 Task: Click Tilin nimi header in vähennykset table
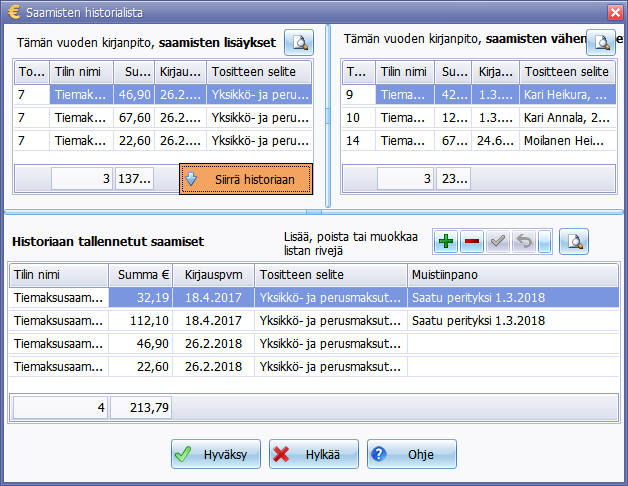pyautogui.click(x=403, y=72)
